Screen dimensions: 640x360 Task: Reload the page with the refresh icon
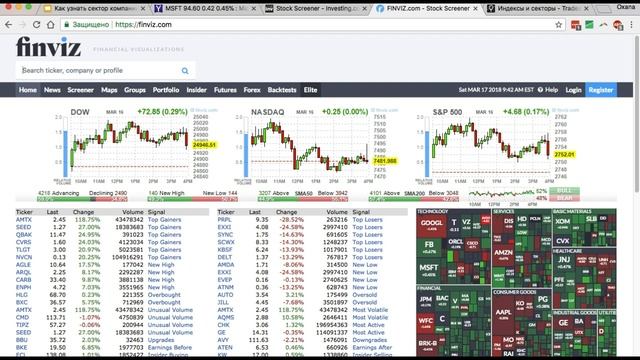(36, 24)
